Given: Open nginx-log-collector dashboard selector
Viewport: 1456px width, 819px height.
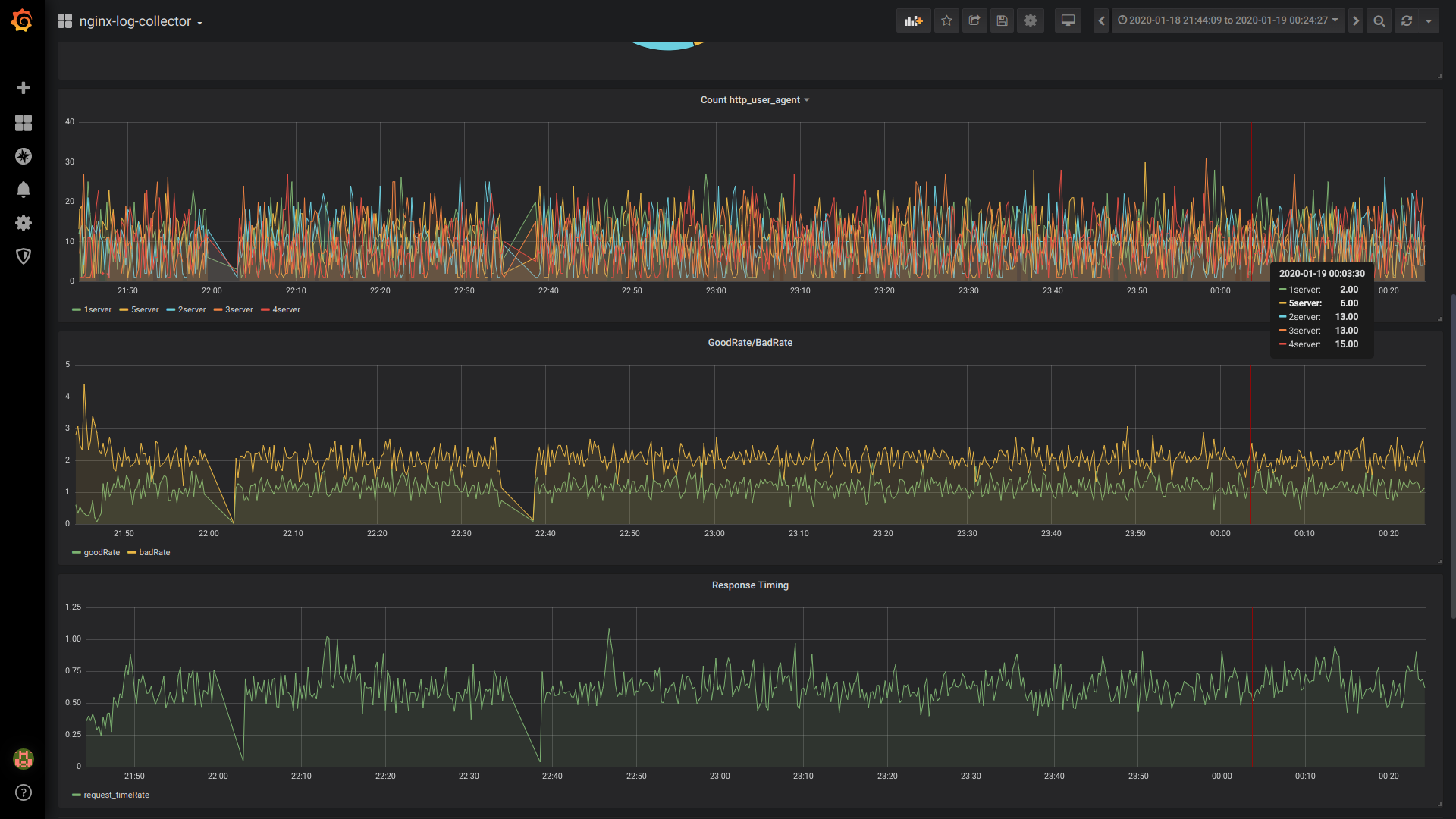Looking at the screenshot, I should point(140,21).
